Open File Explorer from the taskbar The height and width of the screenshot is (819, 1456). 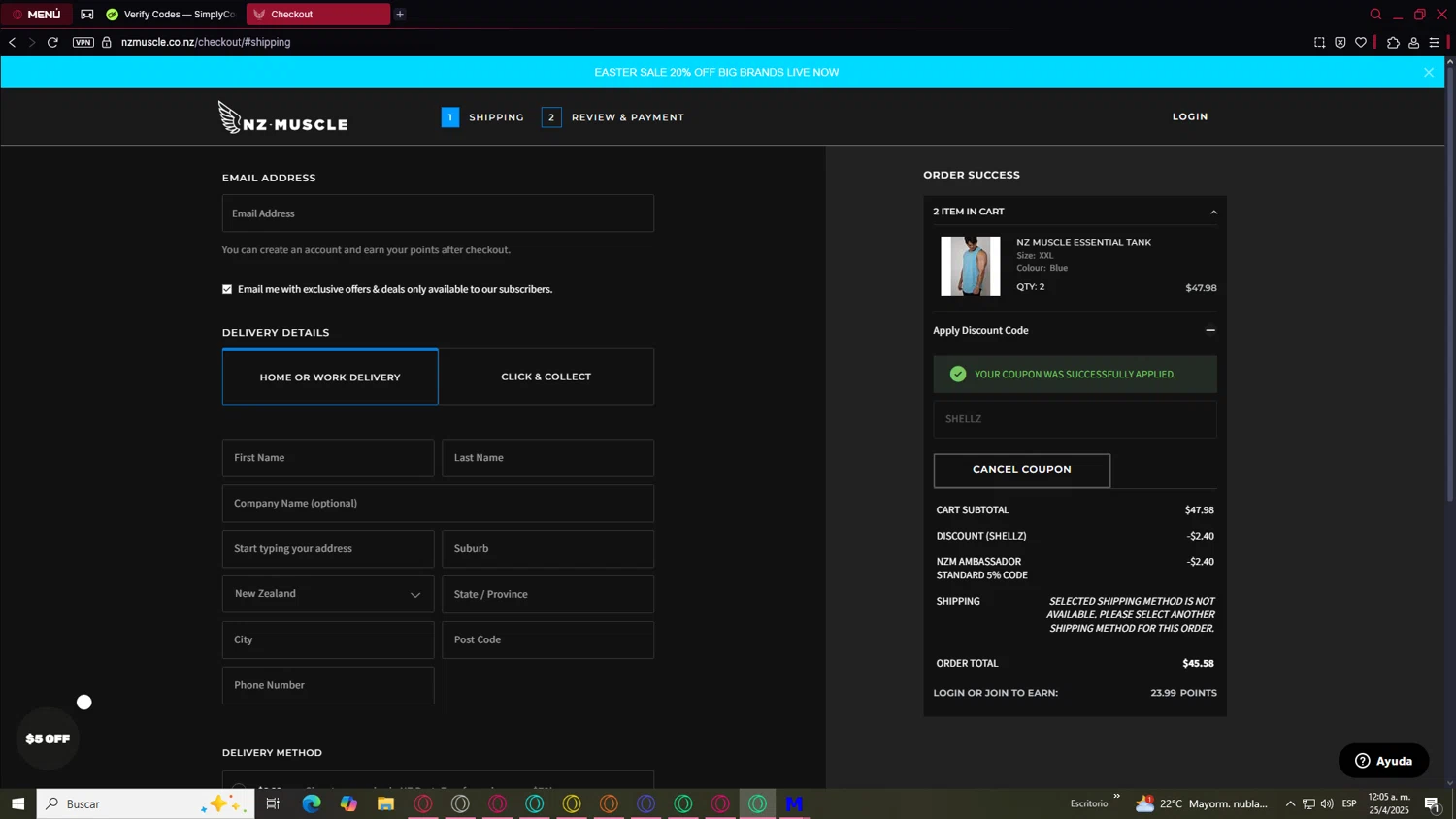[x=385, y=804]
